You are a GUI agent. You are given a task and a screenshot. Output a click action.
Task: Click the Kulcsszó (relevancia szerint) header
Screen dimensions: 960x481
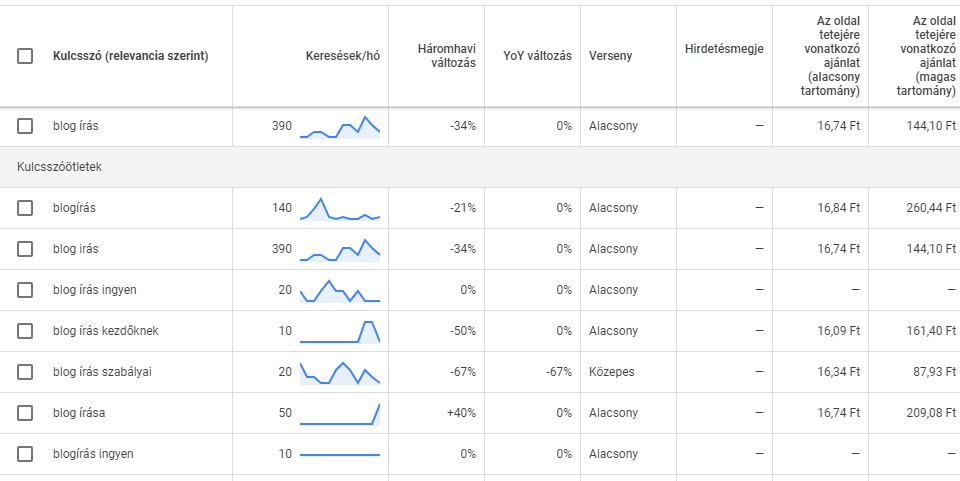[x=130, y=56]
